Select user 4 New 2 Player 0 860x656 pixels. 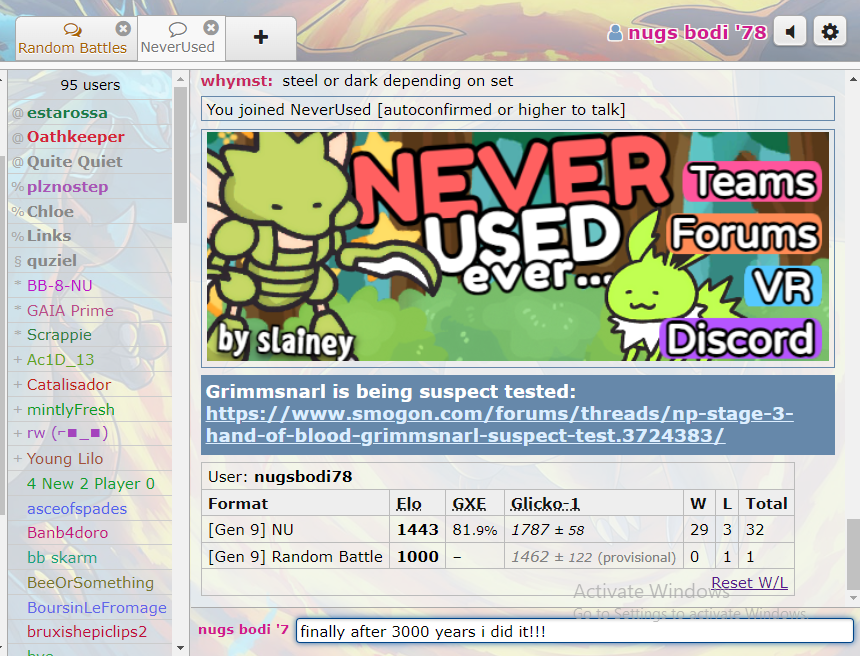point(90,484)
